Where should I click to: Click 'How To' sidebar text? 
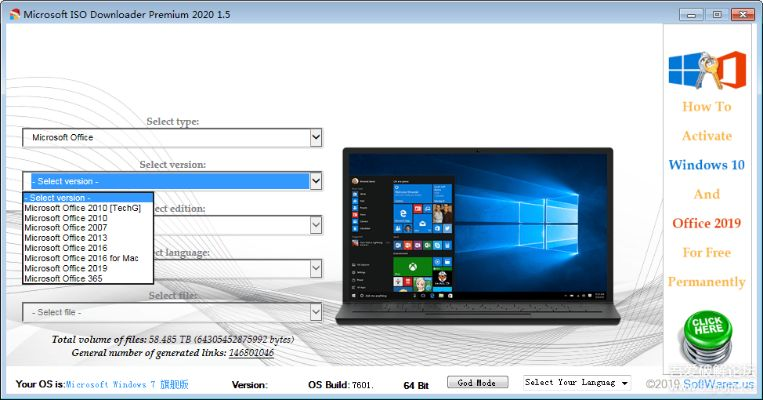tap(707, 107)
